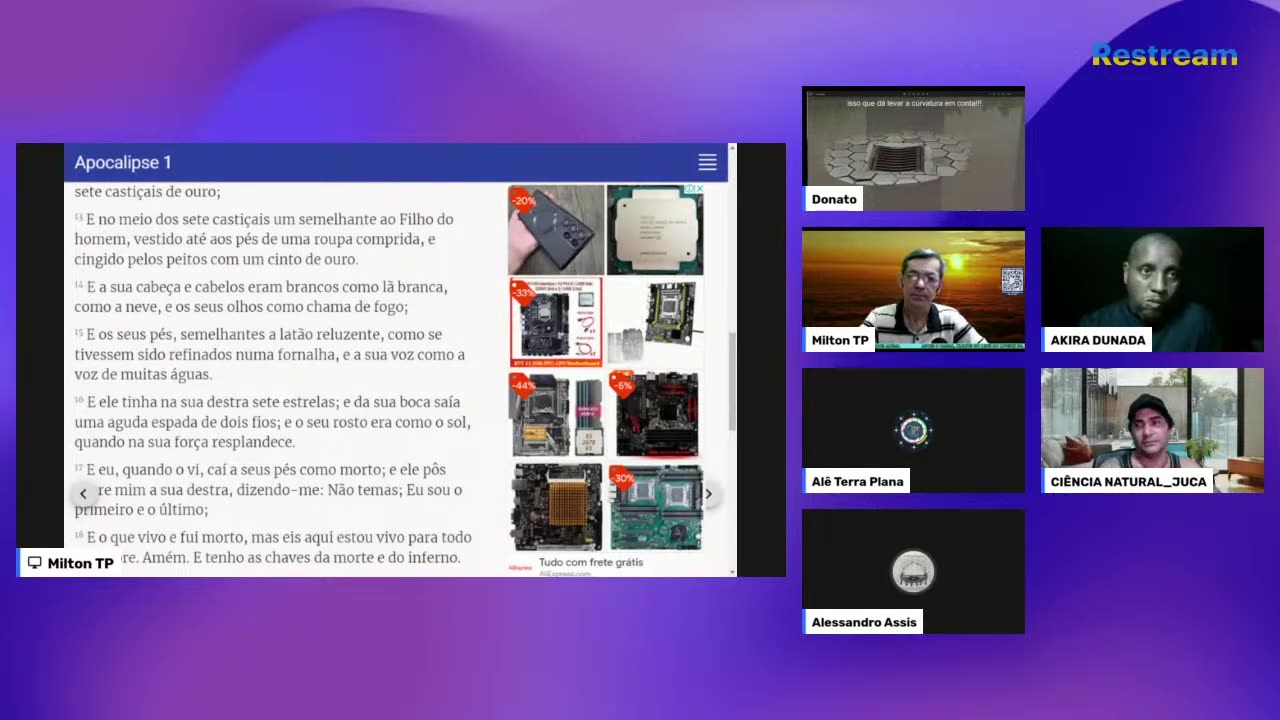This screenshot has height=720, width=1280.
Task: Select the CIÊNCIA NATURAL_JUCA video tile
Action: tap(1152, 430)
